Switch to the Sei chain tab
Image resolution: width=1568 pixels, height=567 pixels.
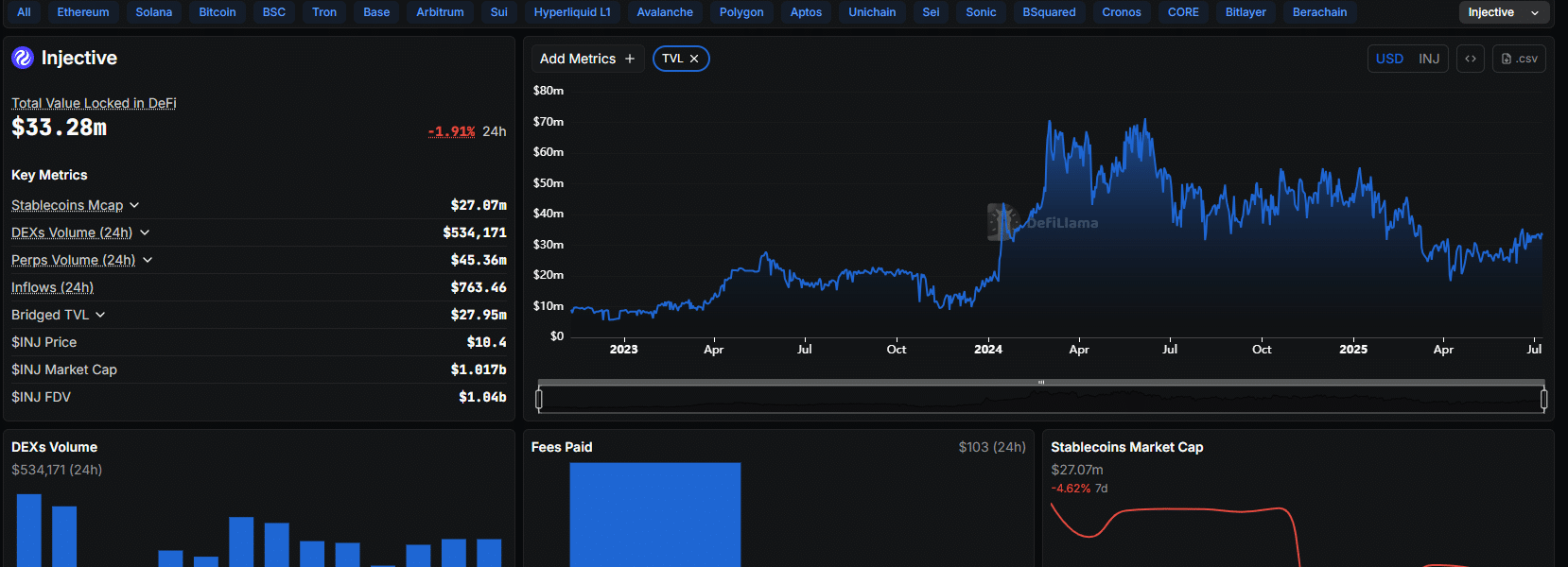[932, 12]
